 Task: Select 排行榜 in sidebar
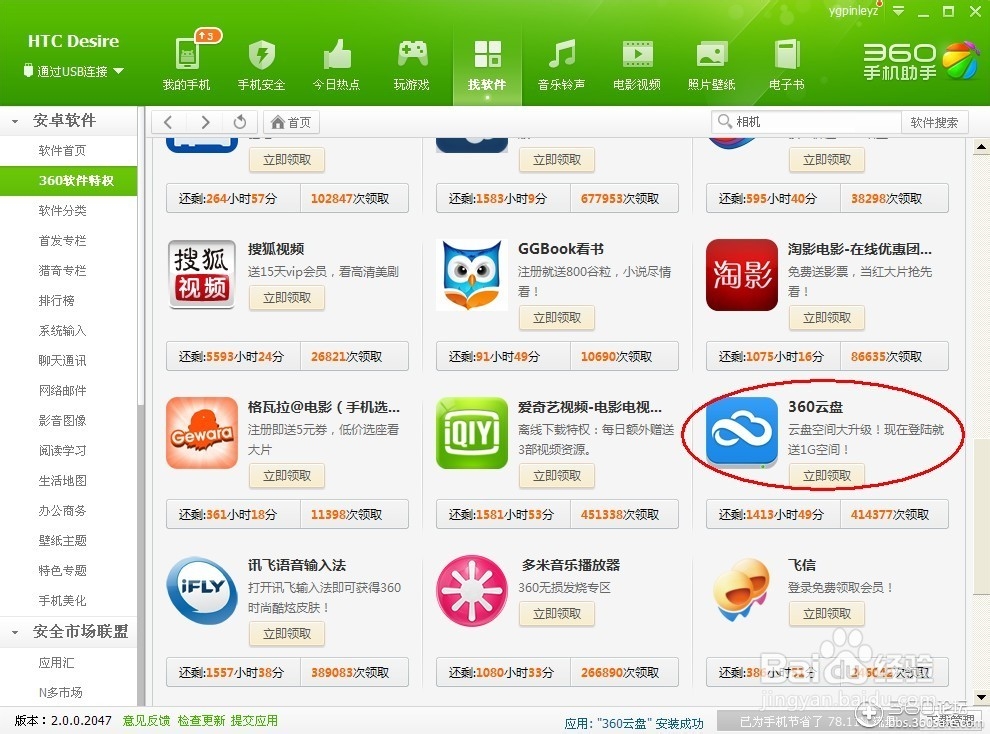[56, 300]
